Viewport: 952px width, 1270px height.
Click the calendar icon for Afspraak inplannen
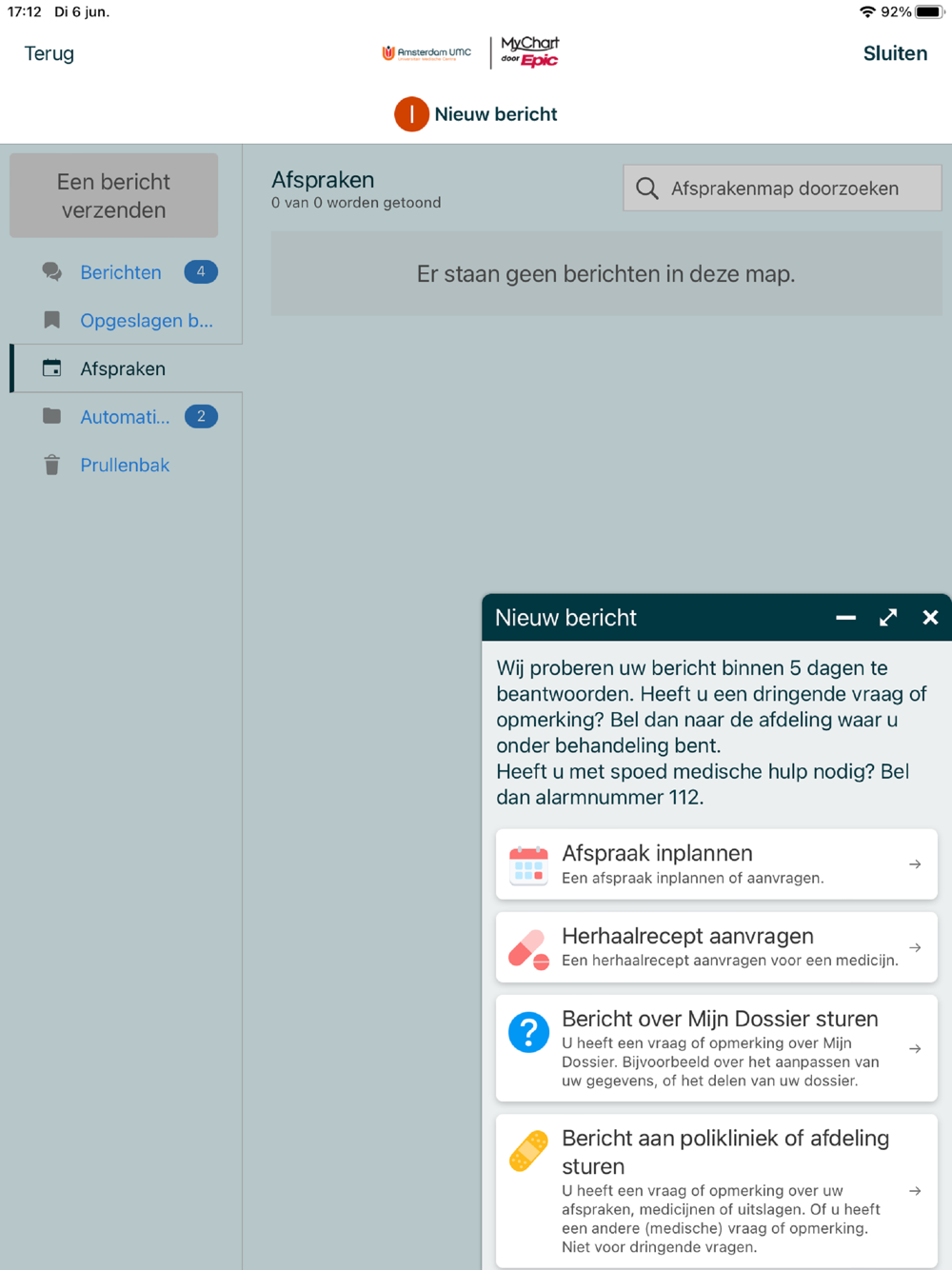point(528,865)
